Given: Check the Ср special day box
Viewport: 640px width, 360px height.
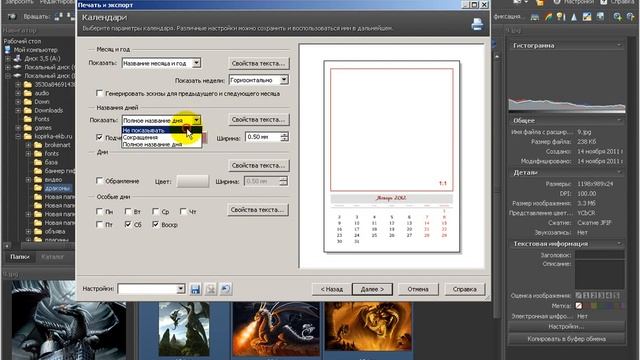Looking at the screenshot, I should 156,211.
